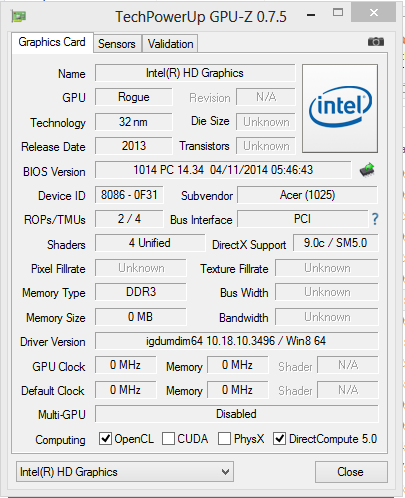
Task: Click the Device ID field 8086 - 0F31
Action: (x=129, y=195)
